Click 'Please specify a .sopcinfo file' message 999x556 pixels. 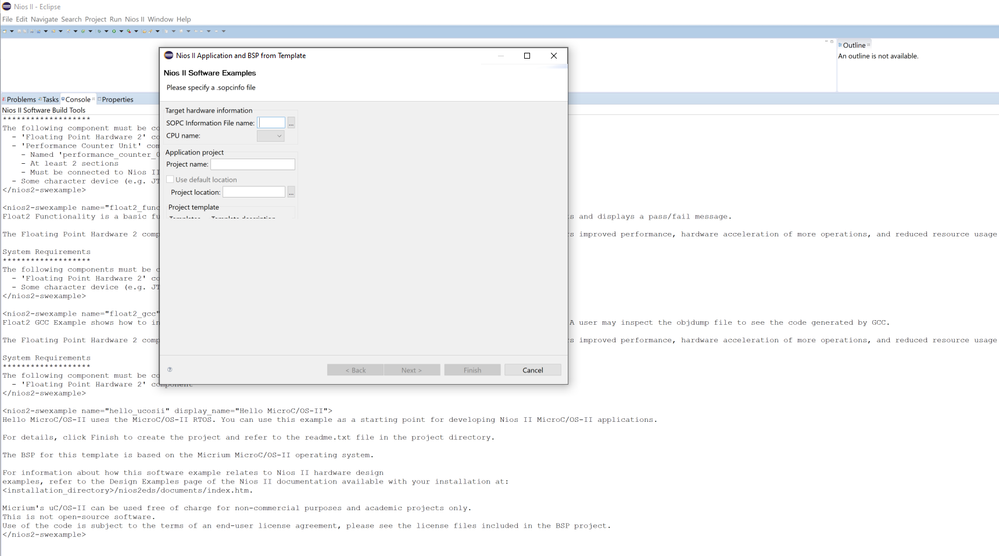click(211, 87)
